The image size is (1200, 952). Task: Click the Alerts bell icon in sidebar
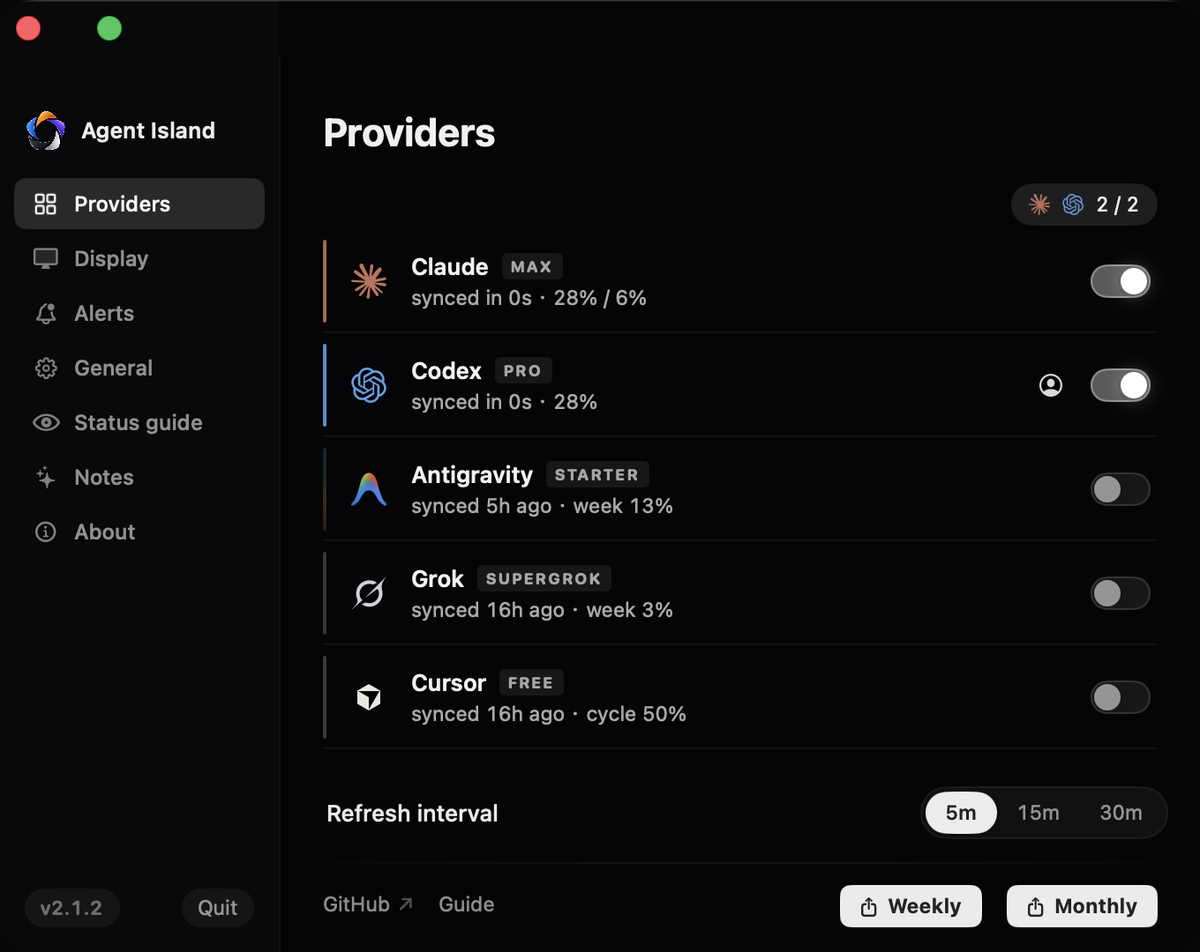point(45,314)
